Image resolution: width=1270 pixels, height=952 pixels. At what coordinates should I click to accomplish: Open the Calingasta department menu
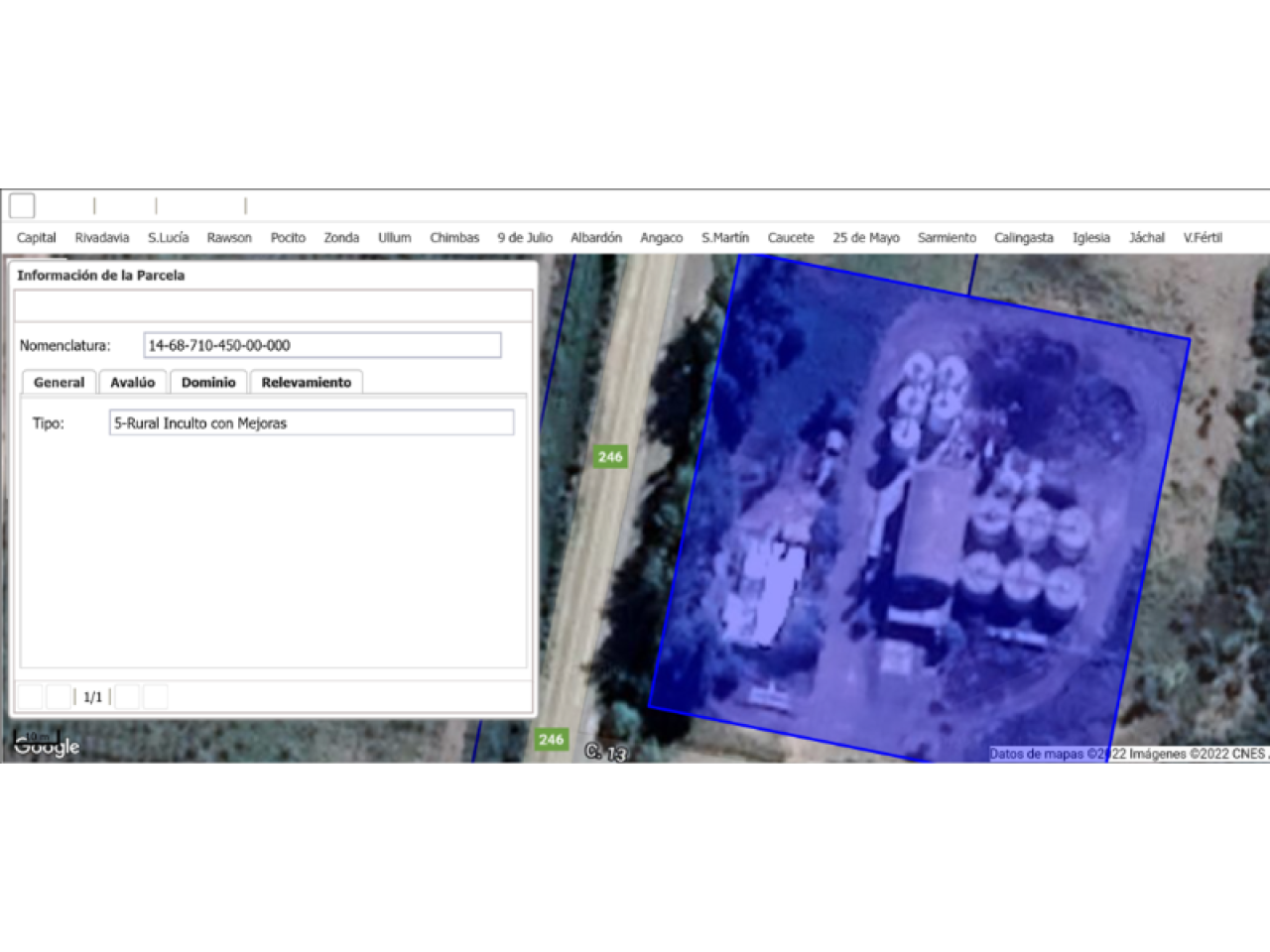1023,238
